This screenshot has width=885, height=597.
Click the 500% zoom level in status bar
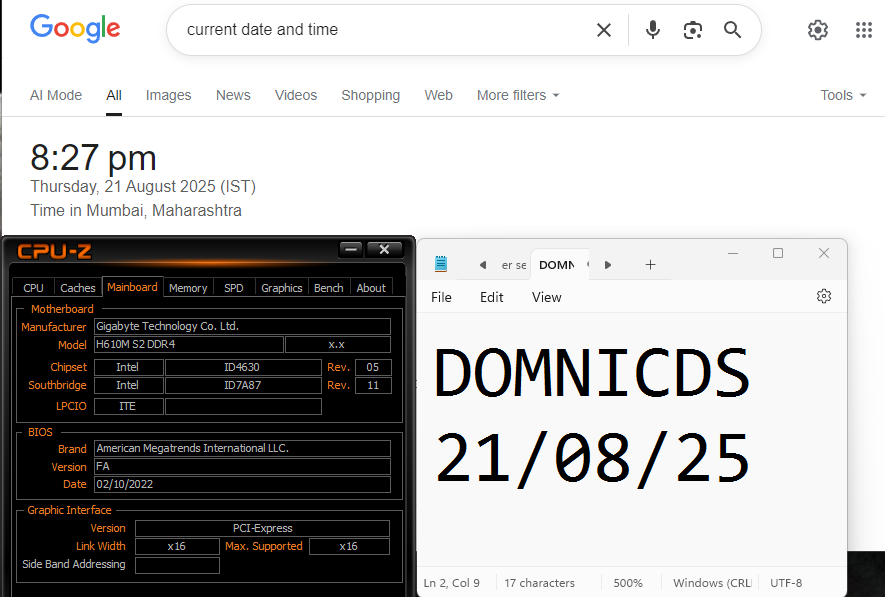pyautogui.click(x=628, y=583)
